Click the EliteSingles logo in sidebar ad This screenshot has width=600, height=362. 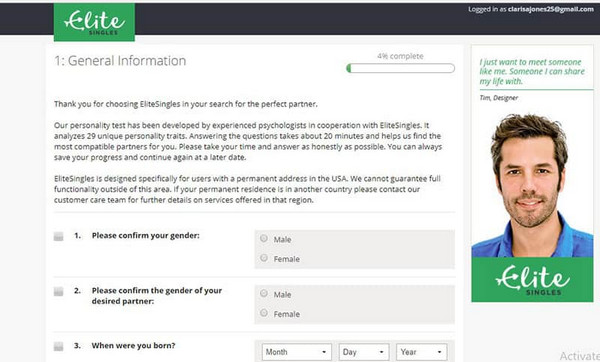[x=532, y=280]
